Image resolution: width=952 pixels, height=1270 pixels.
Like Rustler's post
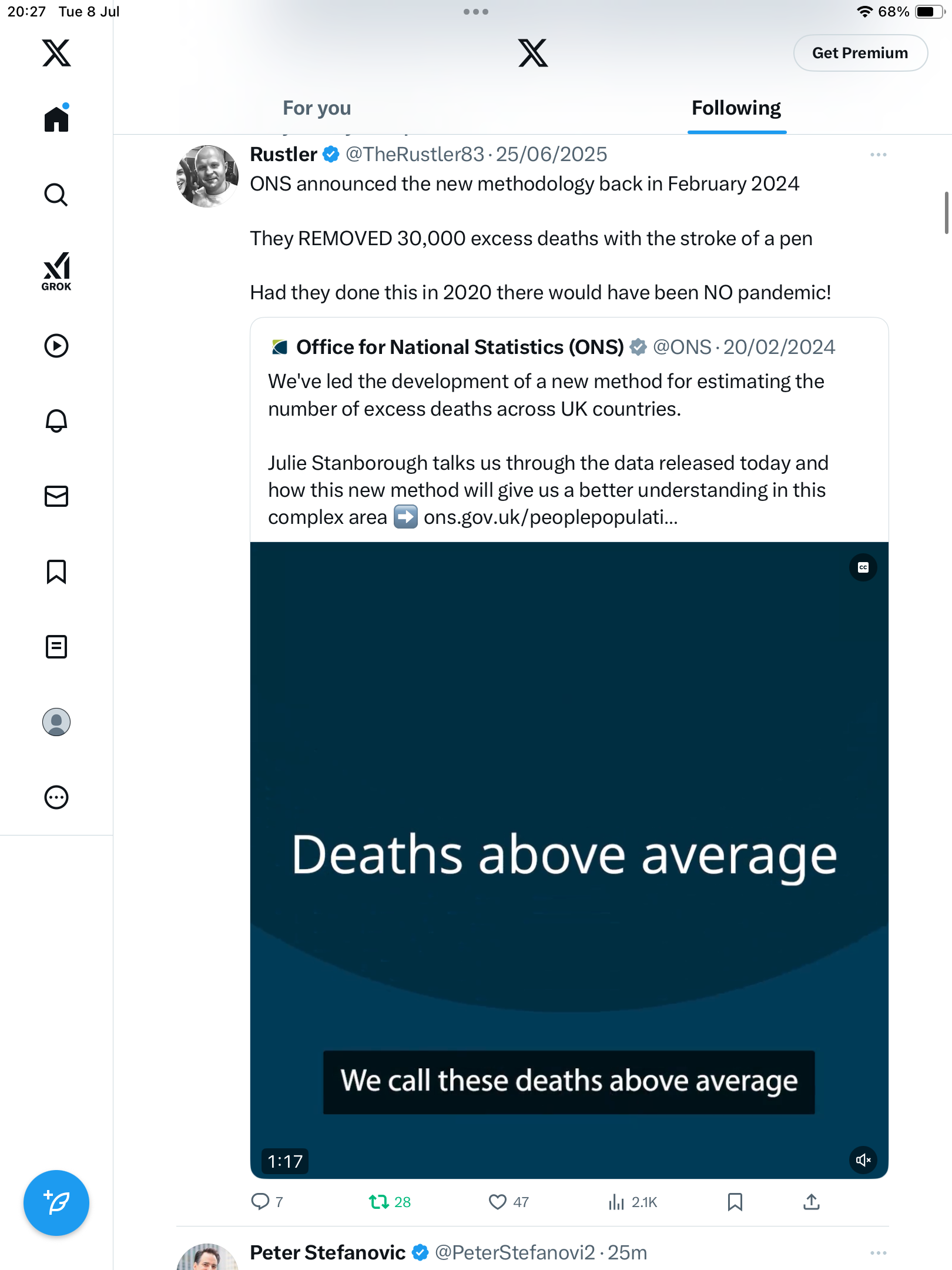pos(509,1202)
